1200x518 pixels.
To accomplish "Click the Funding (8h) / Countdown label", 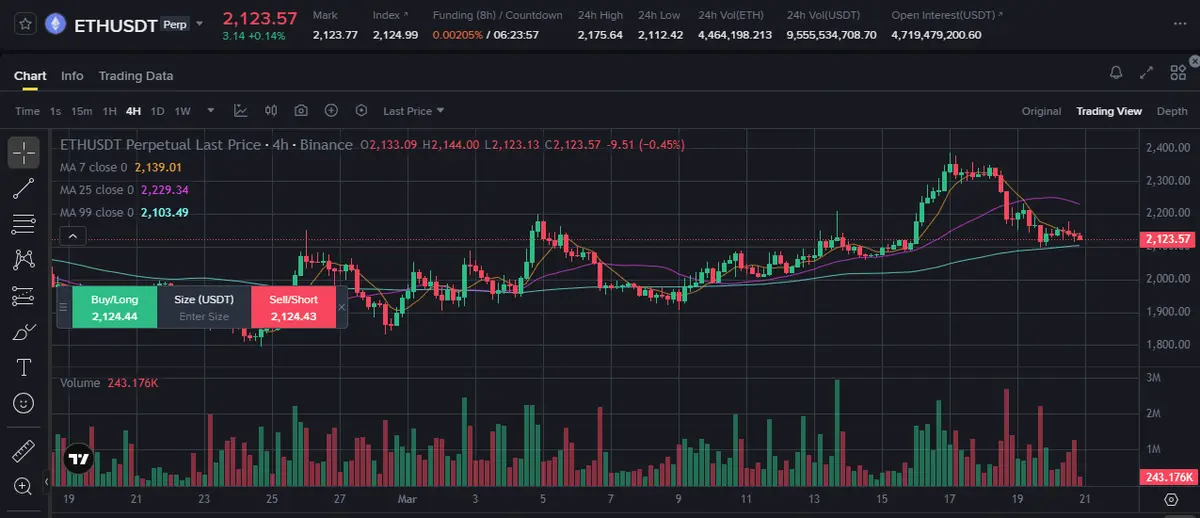I will tap(497, 16).
